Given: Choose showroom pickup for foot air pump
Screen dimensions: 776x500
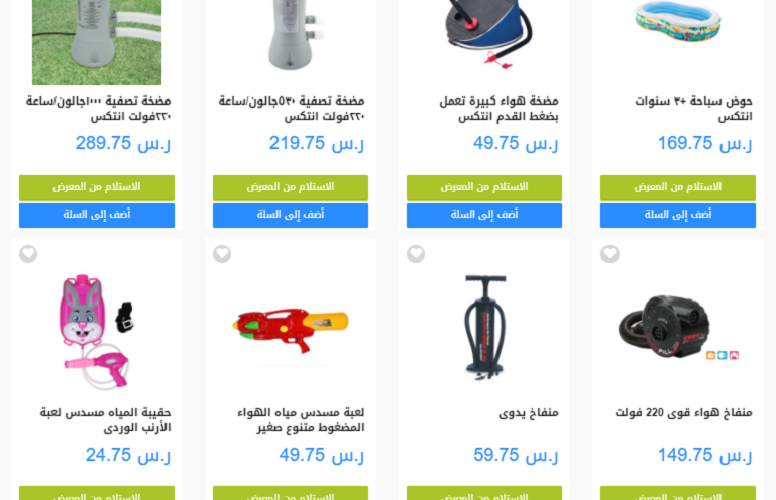Looking at the screenshot, I should click(x=484, y=187).
